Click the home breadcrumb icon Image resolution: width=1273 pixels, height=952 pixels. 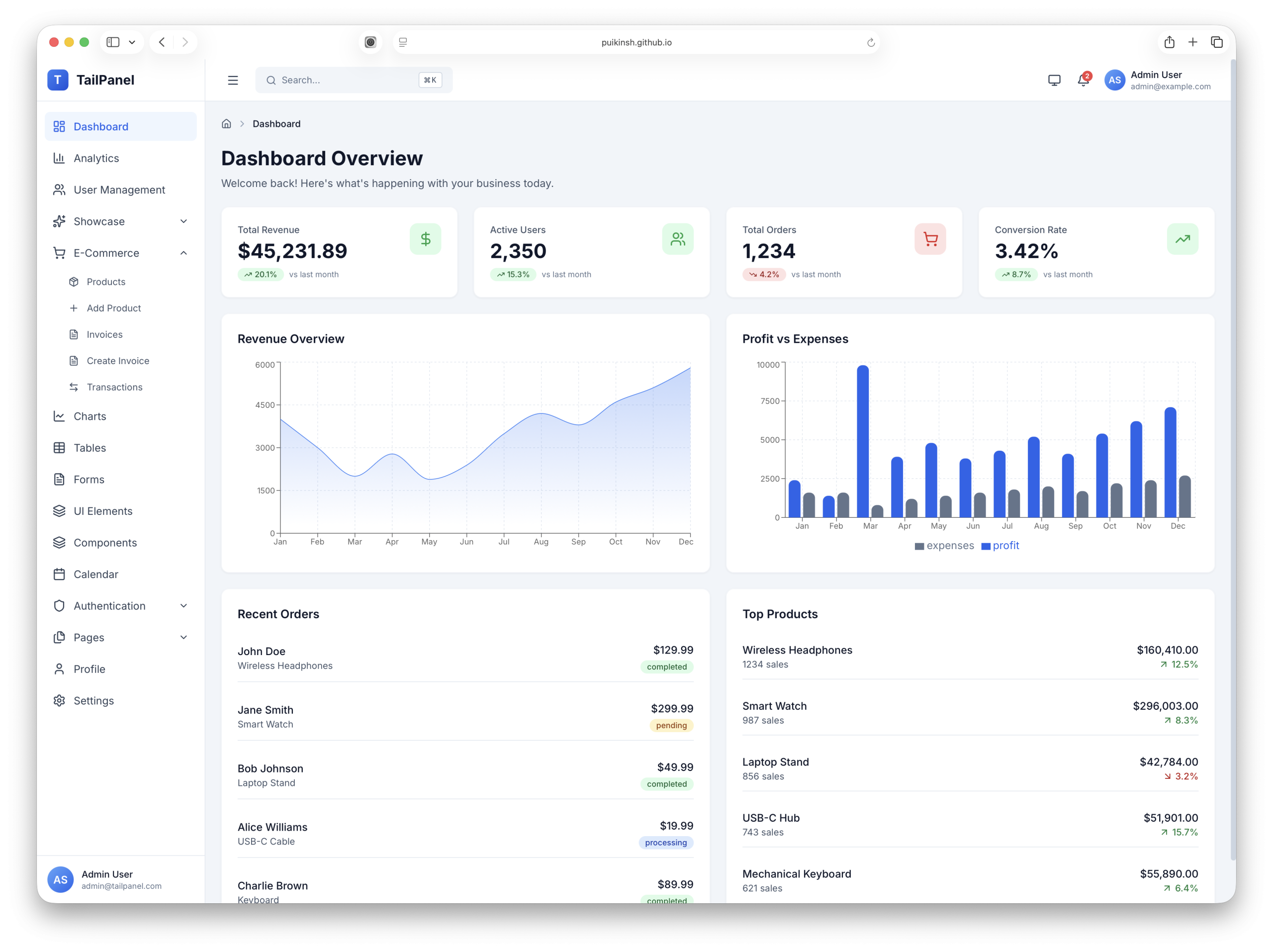(x=226, y=124)
